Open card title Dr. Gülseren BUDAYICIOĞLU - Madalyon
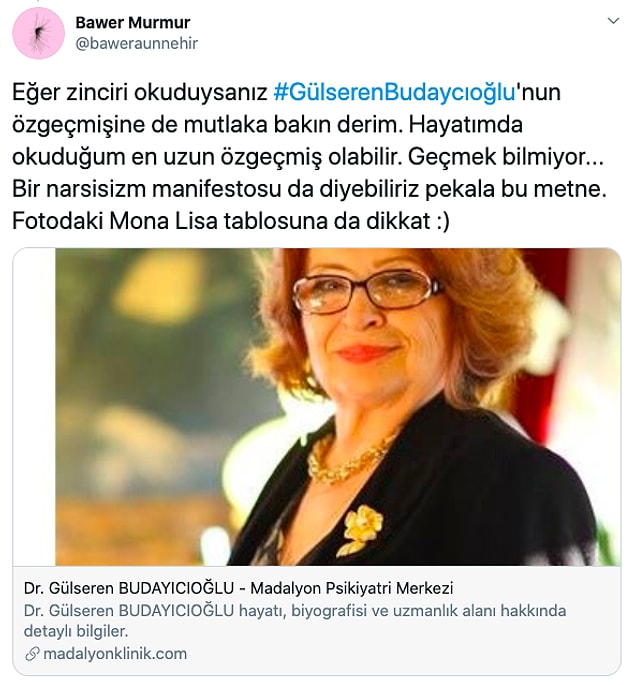 238,588
